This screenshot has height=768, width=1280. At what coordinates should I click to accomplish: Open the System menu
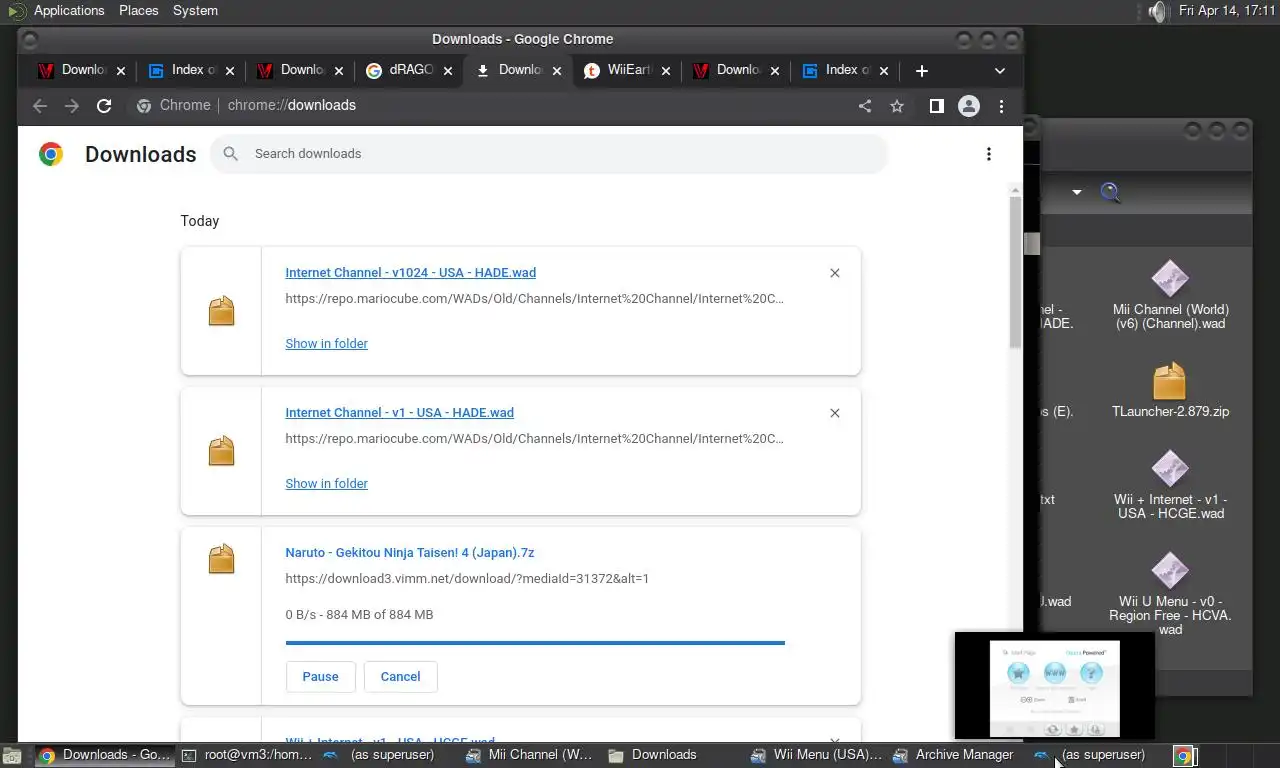195,11
